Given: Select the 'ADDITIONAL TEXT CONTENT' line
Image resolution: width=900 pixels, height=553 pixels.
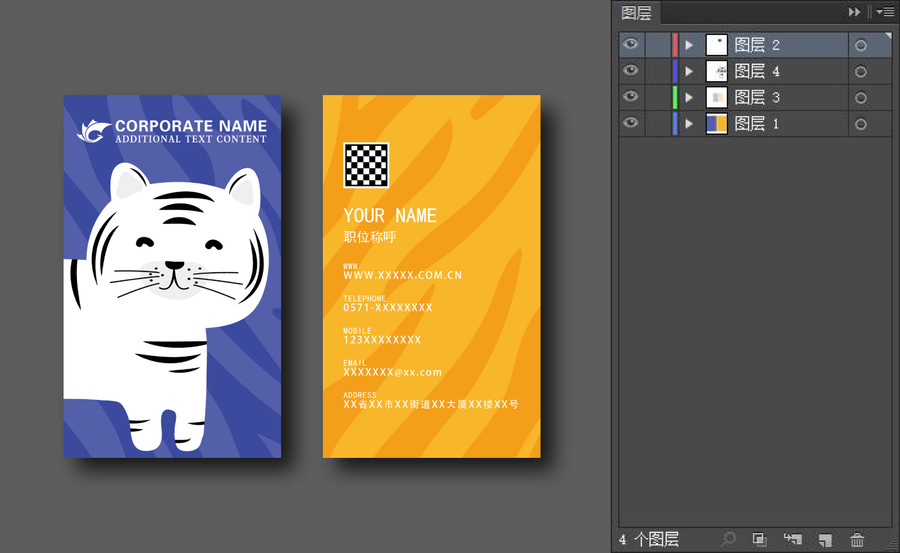Looking at the screenshot, I should click(x=191, y=139).
